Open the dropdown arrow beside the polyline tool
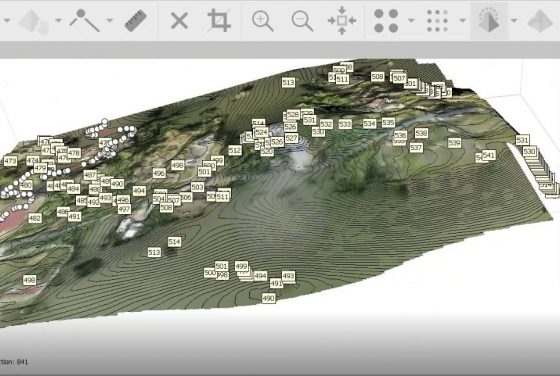The width and height of the screenshot is (560, 376). [x=110, y=21]
